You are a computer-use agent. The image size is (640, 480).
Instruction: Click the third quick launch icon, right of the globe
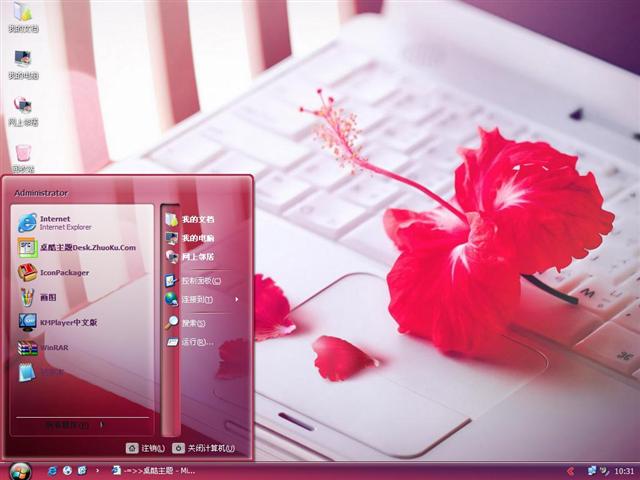pos(82,471)
